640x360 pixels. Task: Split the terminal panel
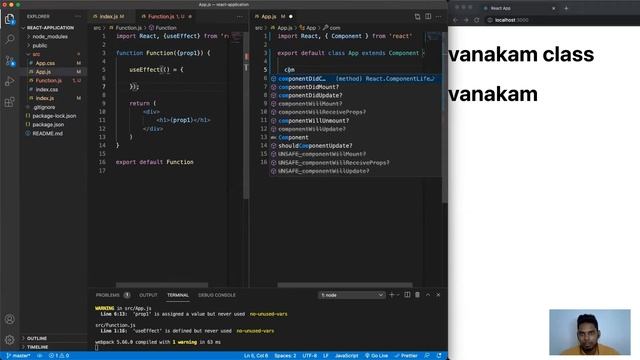tap(407, 295)
